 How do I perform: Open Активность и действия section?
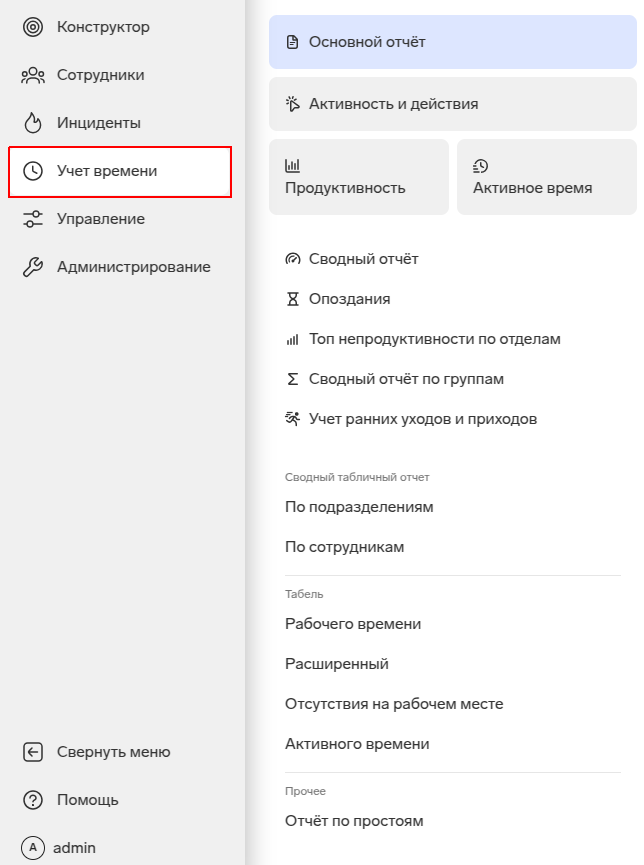pos(452,104)
